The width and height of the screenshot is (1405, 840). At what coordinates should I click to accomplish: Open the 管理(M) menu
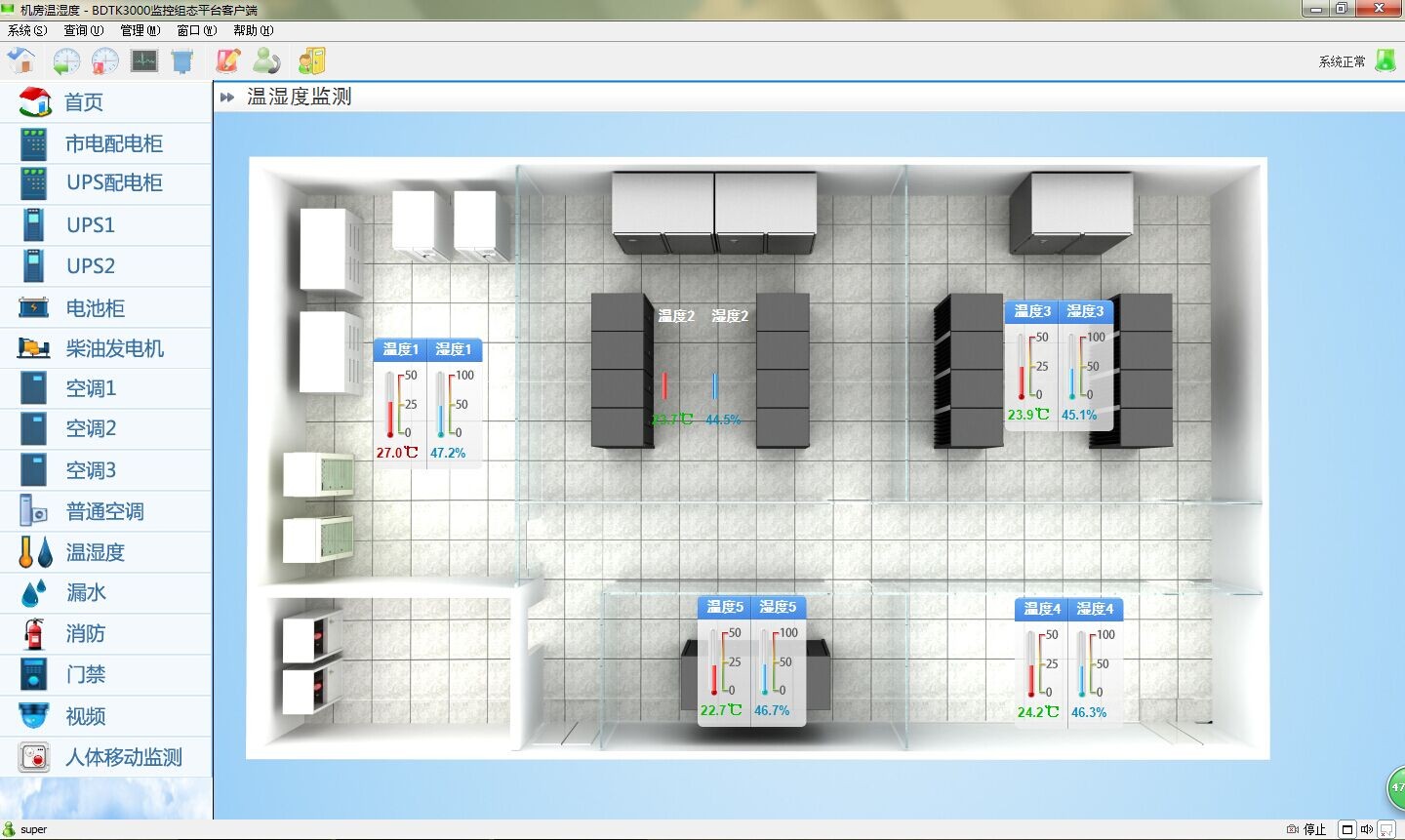(x=140, y=30)
